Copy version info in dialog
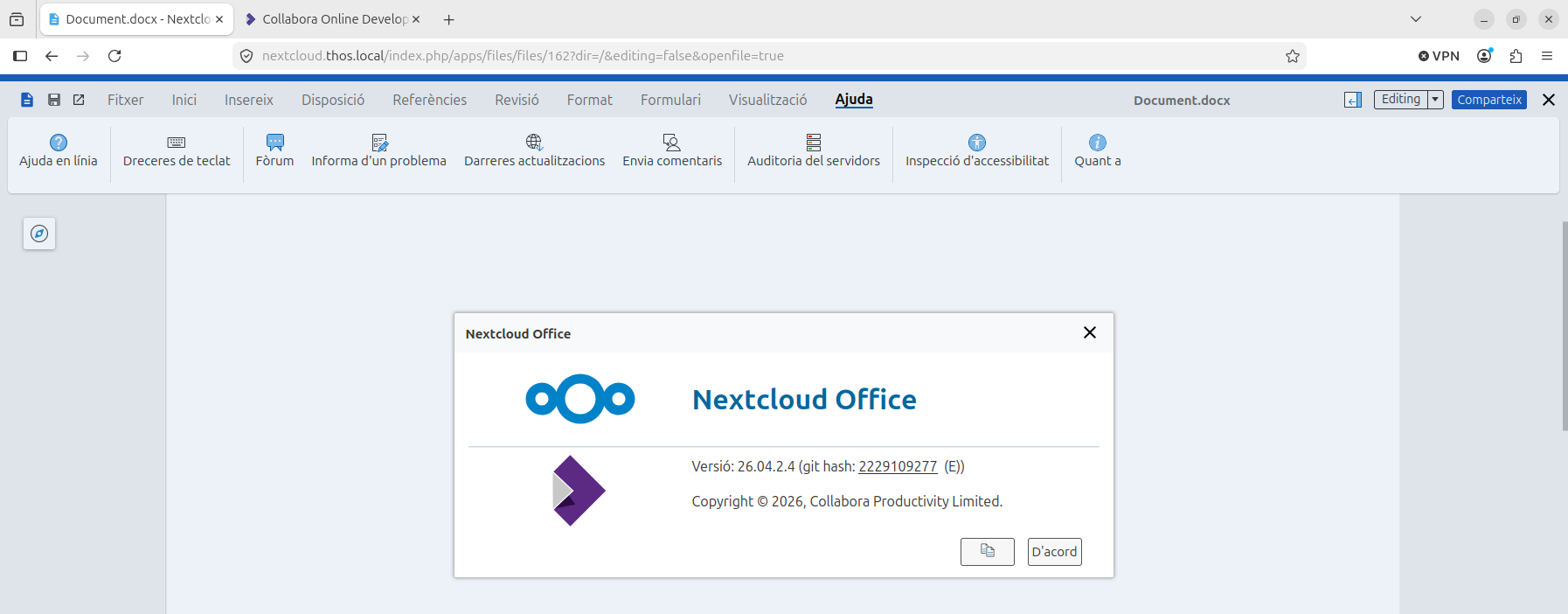The image size is (1568, 614). 988,552
